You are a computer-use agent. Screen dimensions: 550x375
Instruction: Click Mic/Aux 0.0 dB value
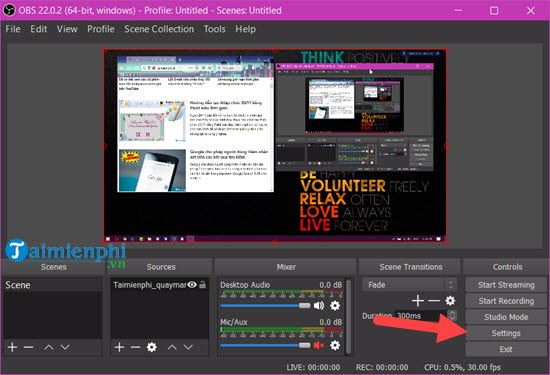[331, 322]
